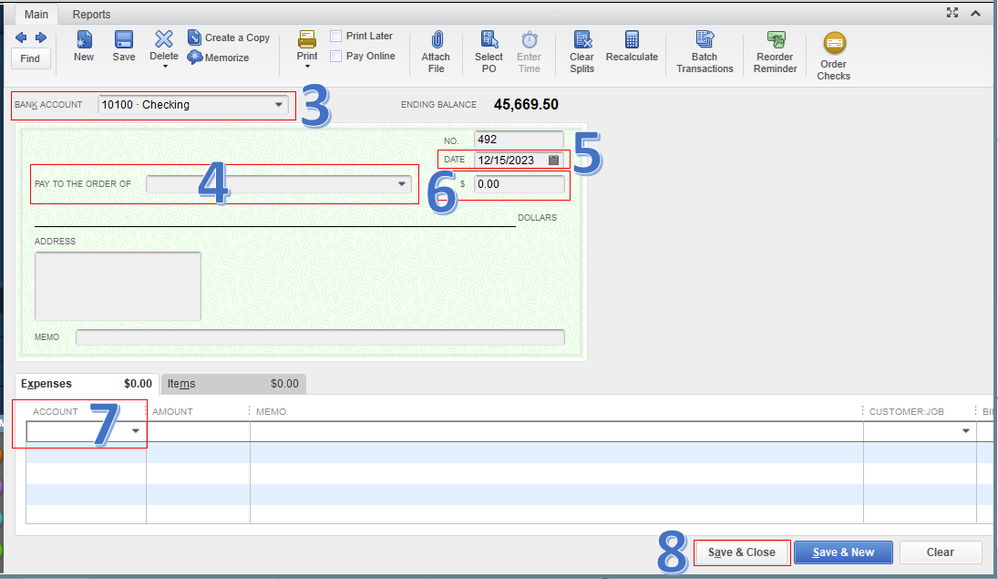
Task: Click the ending balance 45,669.50
Action: 526,104
